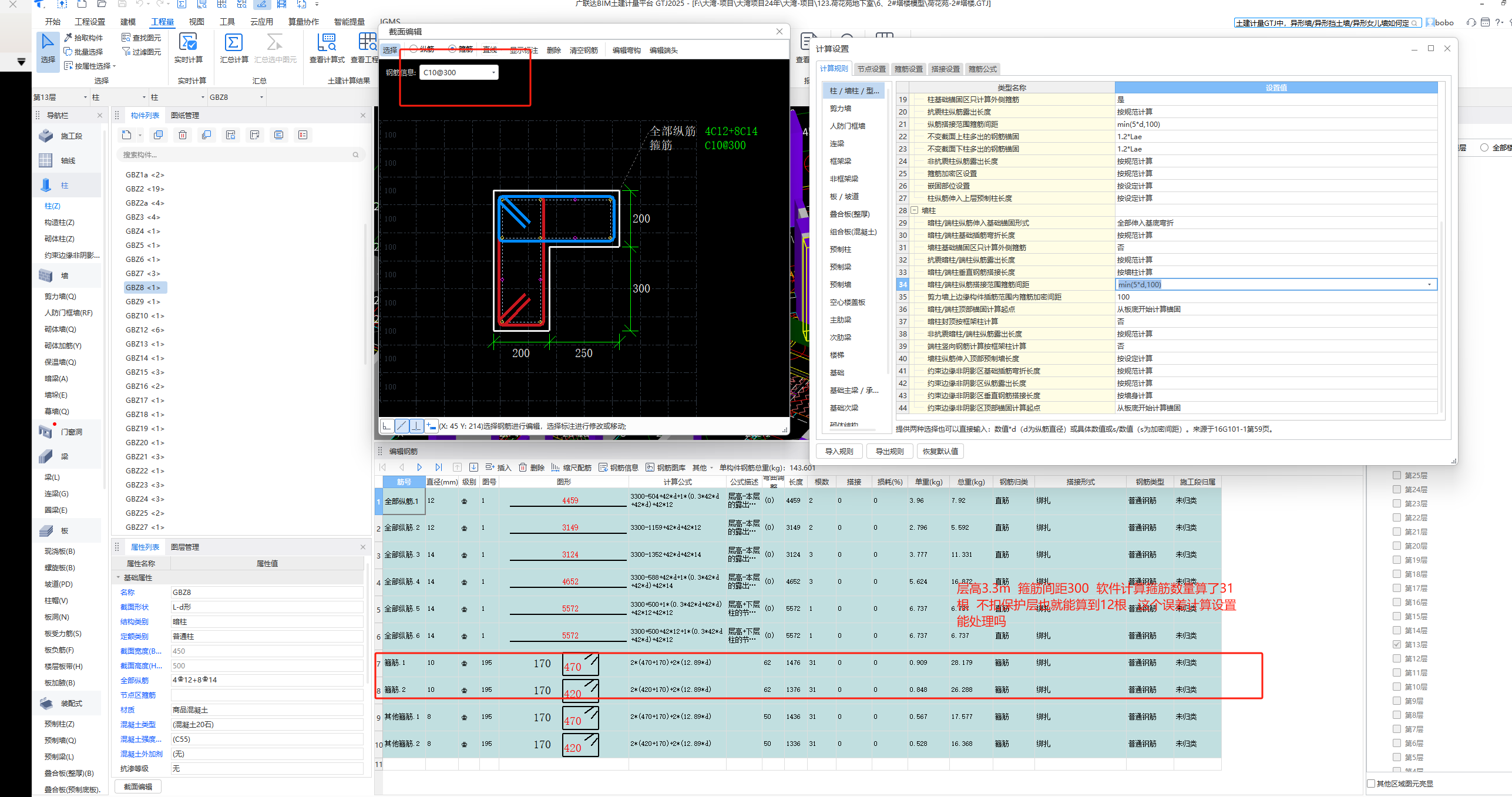Screen dimensions: 1512x797
Task: Click 材质 property value 商品混凝土
Action: [267, 710]
